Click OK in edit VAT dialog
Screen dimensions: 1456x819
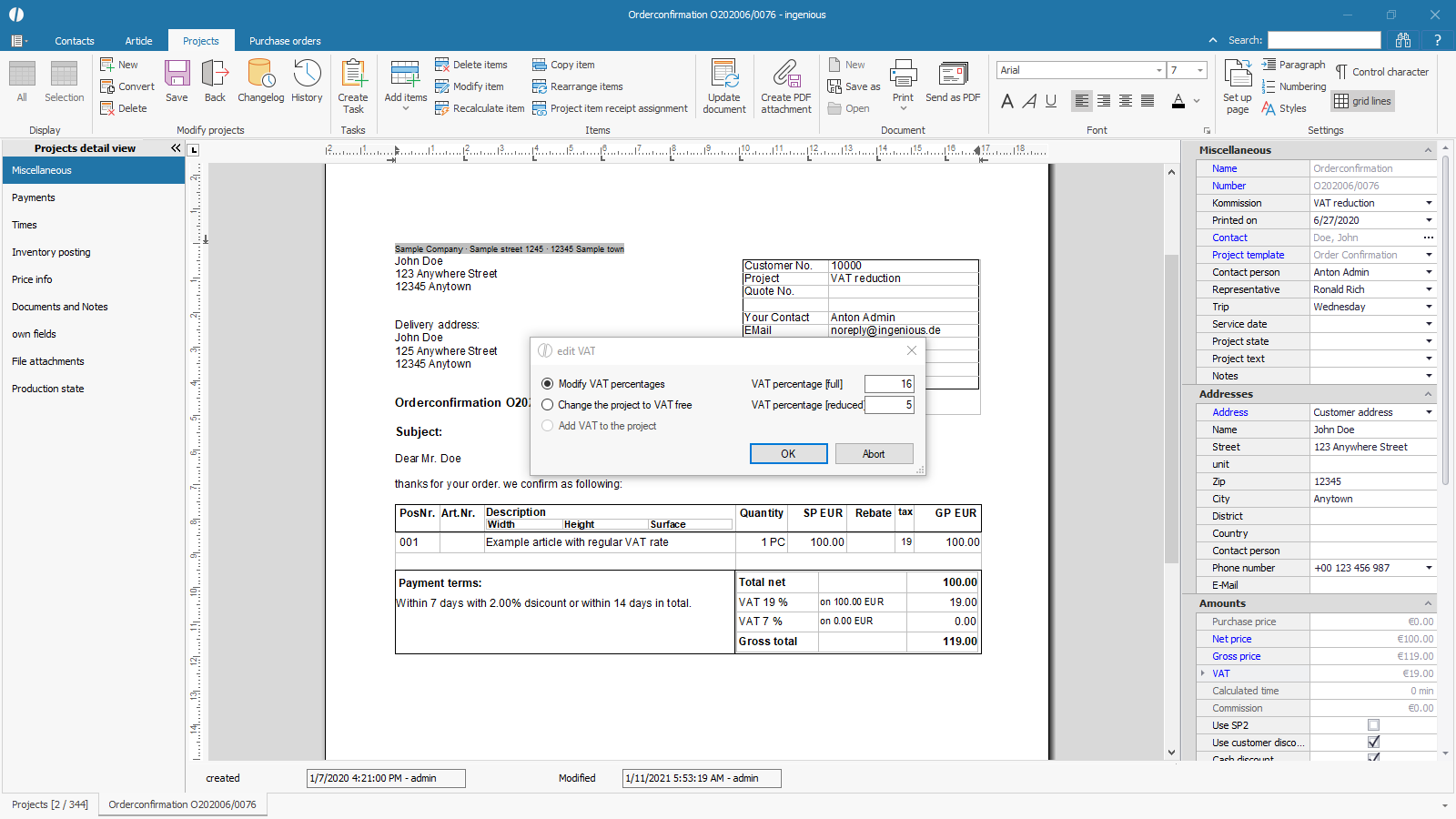(788, 454)
